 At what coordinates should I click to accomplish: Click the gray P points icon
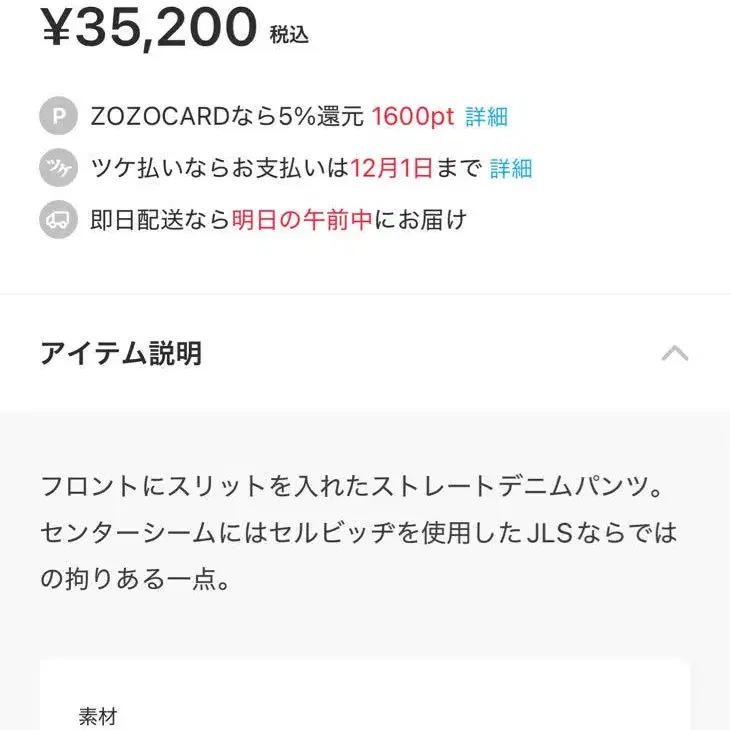pos(58,117)
